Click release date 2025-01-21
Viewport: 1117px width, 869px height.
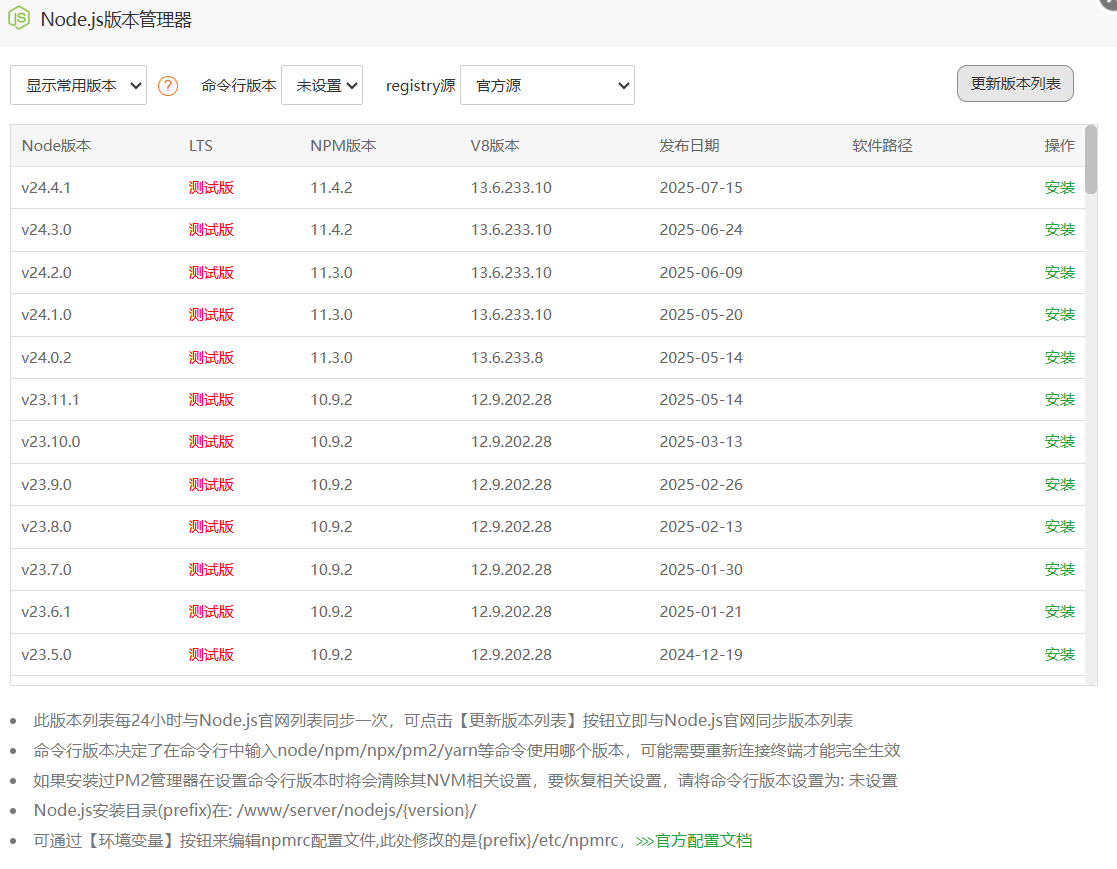[701, 611]
